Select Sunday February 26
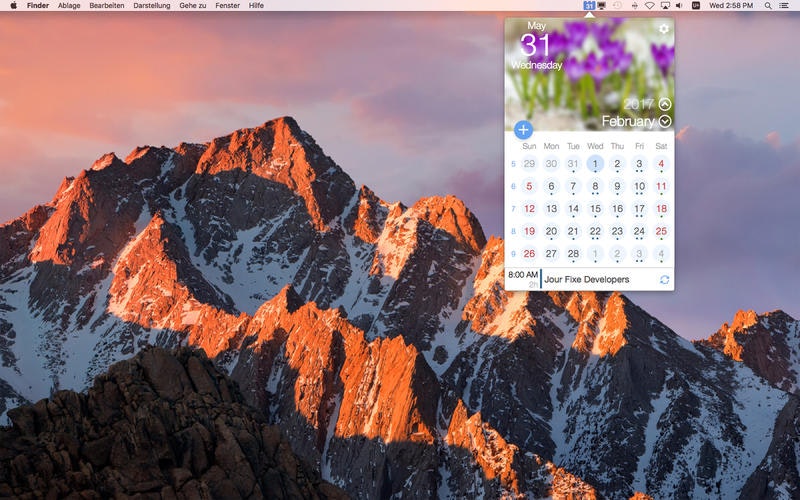 pos(529,254)
